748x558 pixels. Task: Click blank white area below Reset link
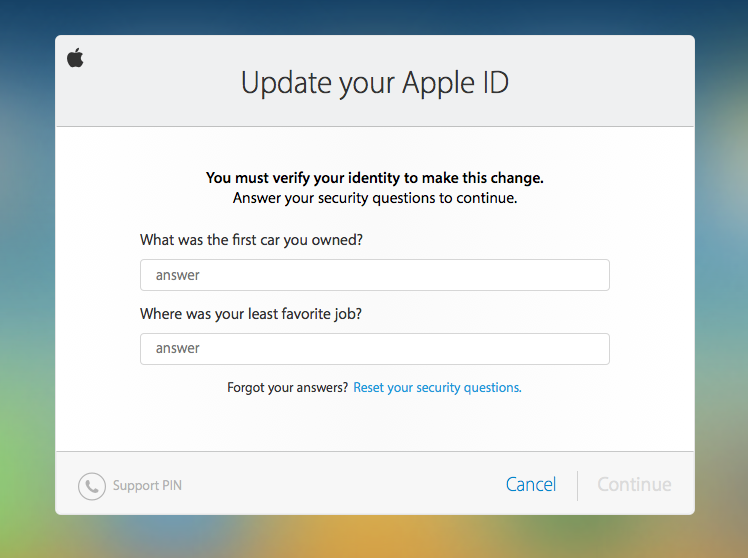[x=374, y=424]
